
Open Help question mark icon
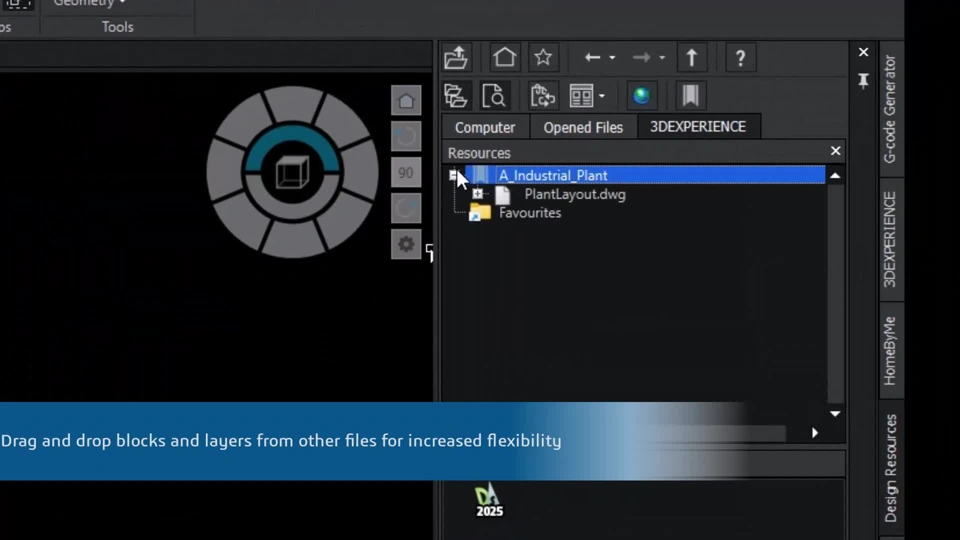740,58
